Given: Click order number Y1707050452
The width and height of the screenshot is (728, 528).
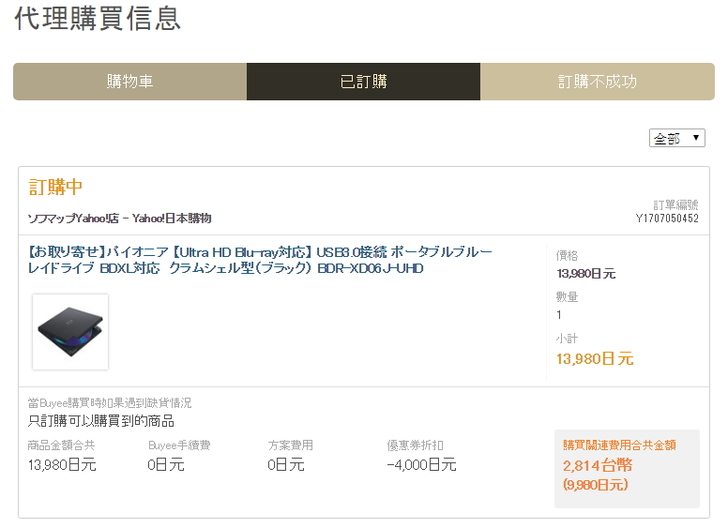Looking at the screenshot, I should pos(667,218).
